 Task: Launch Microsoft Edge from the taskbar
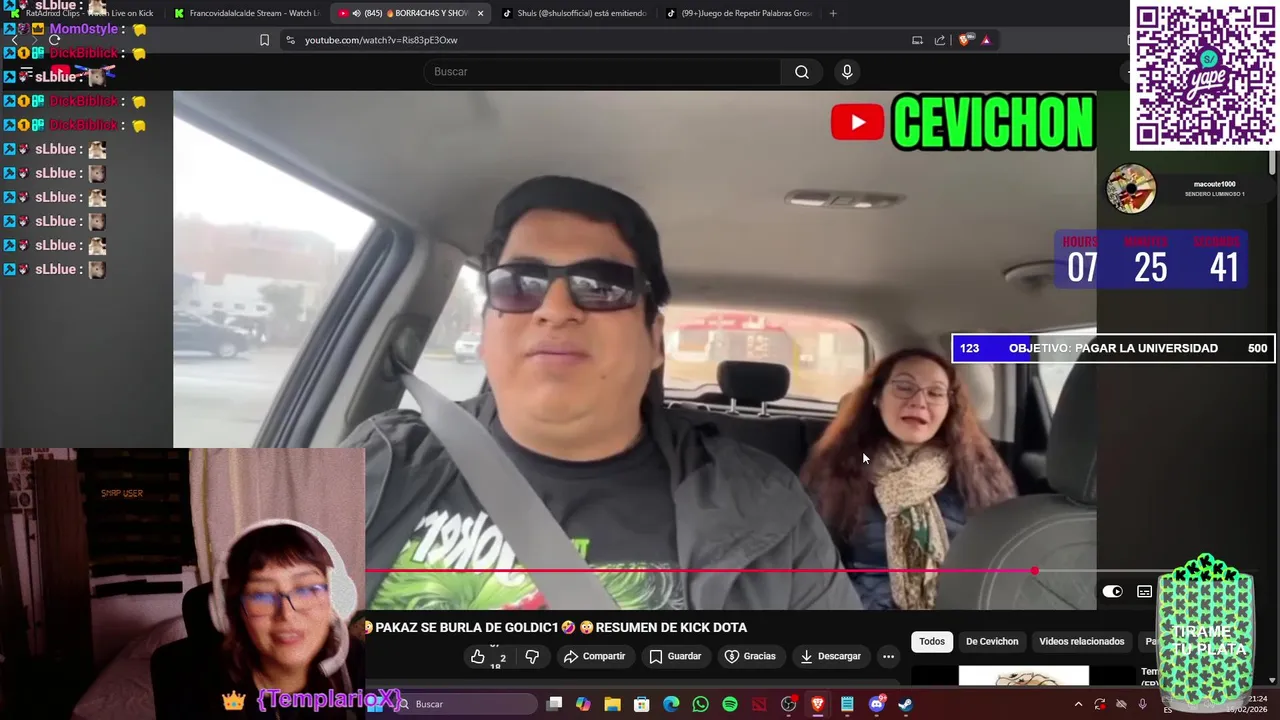pos(671,704)
